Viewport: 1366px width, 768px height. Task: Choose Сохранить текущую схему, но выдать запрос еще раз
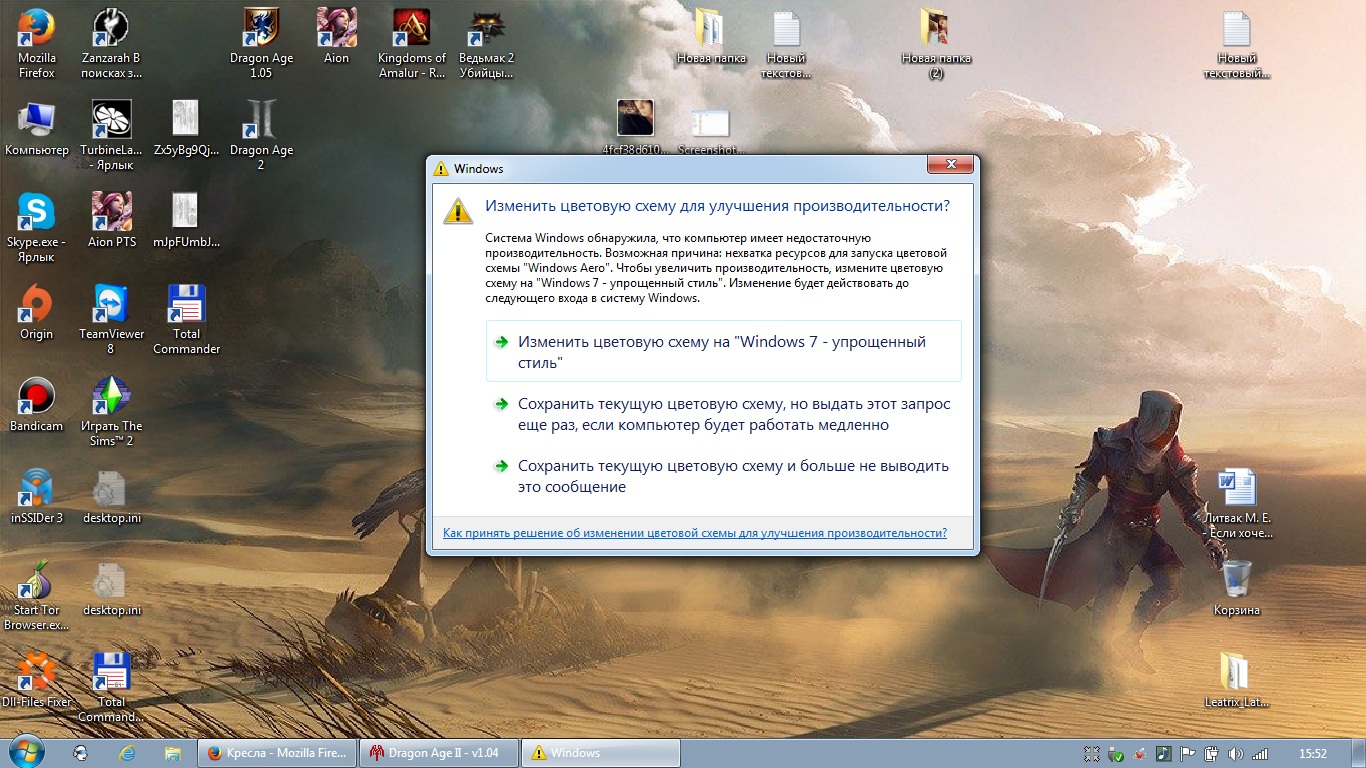723,414
